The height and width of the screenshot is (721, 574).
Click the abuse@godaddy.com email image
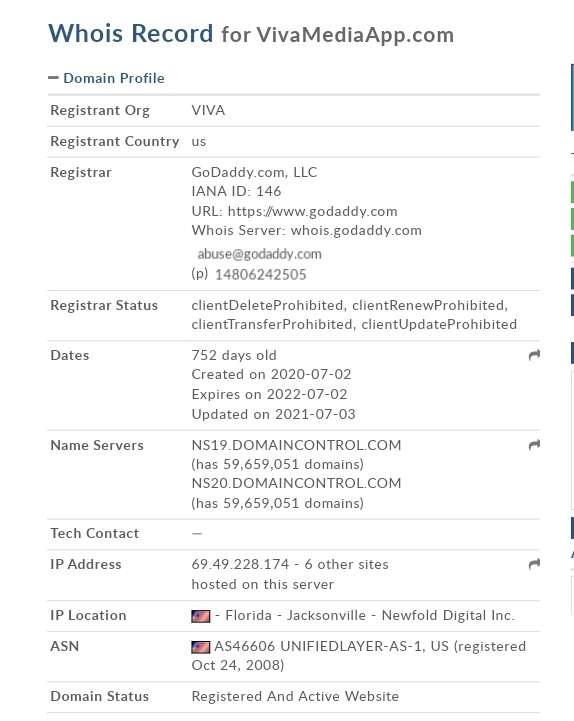point(259,254)
